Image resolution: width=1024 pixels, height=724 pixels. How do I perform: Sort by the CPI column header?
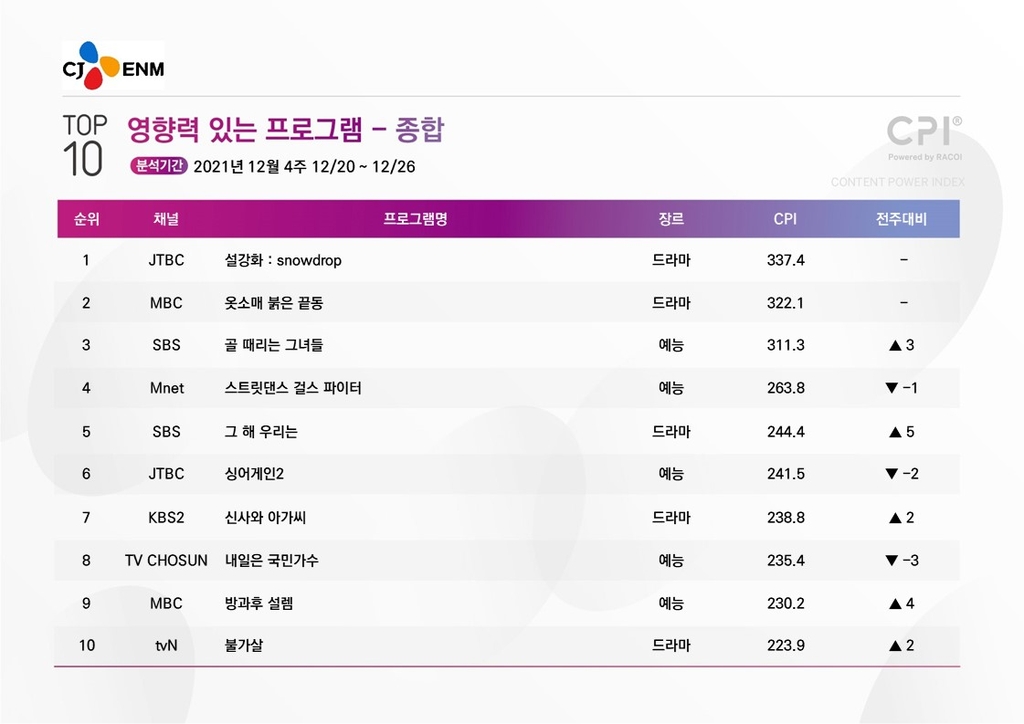[x=785, y=219]
